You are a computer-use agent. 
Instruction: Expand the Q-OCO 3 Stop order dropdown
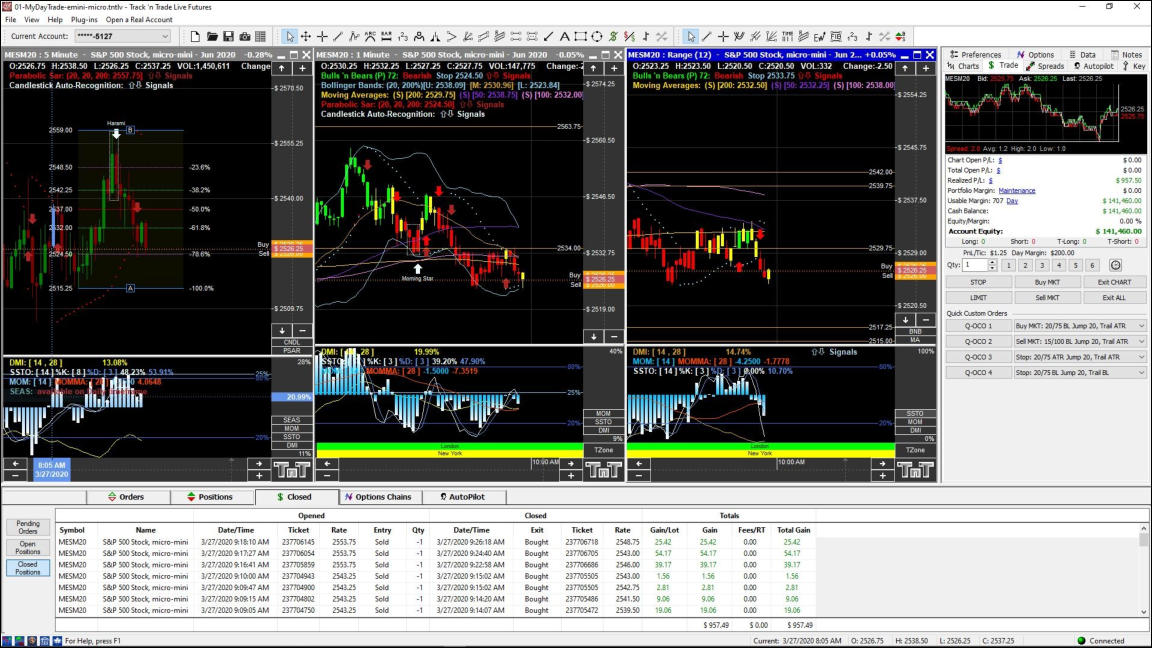[x=1141, y=357]
